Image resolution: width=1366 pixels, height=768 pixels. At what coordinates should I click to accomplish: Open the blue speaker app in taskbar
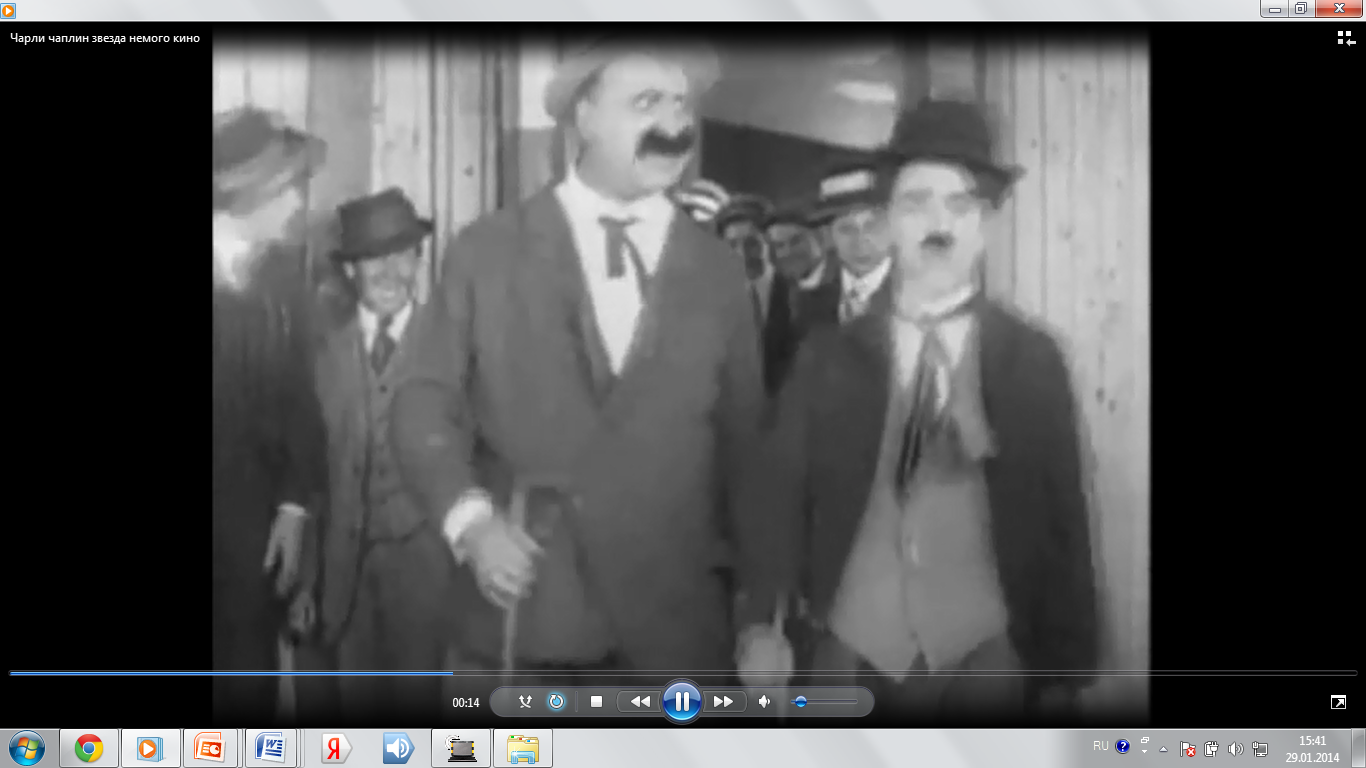tap(398, 748)
